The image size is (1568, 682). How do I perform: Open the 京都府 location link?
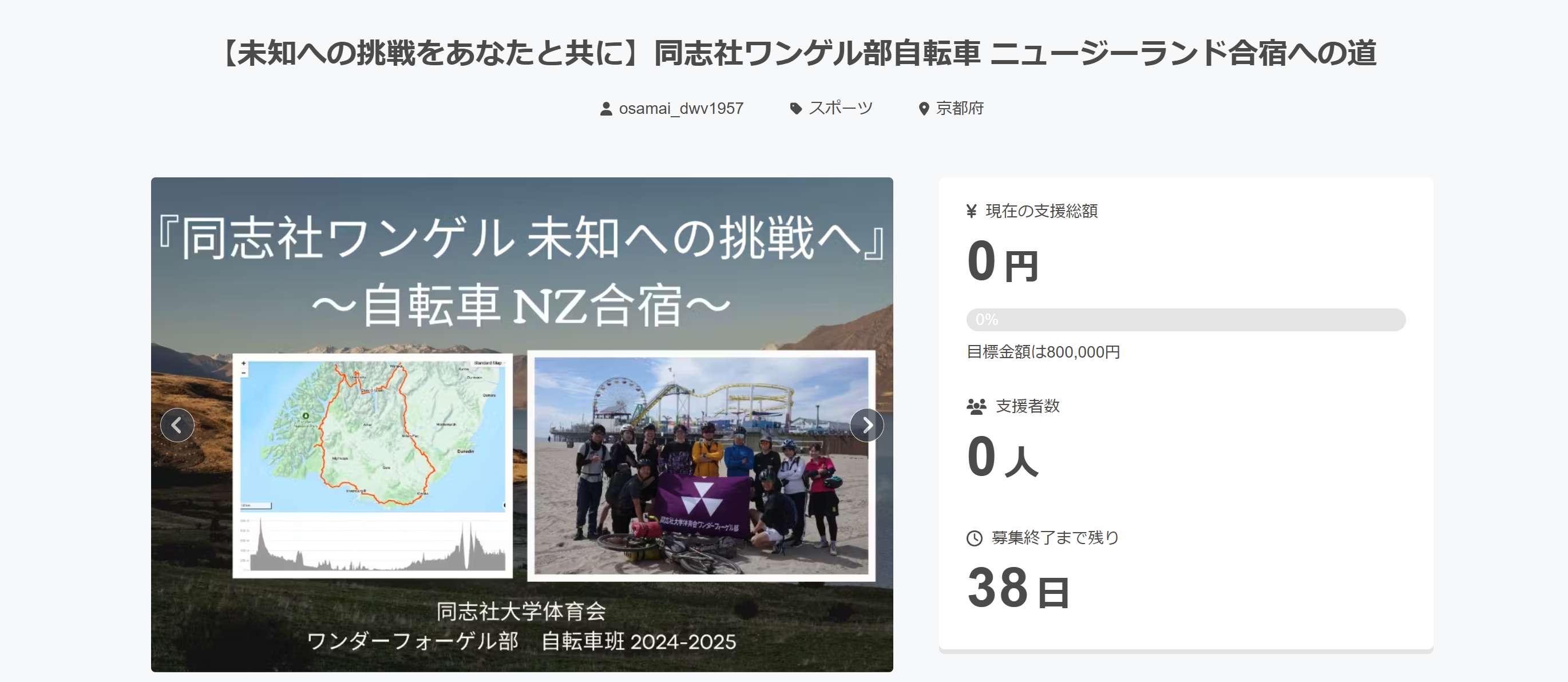[x=959, y=109]
